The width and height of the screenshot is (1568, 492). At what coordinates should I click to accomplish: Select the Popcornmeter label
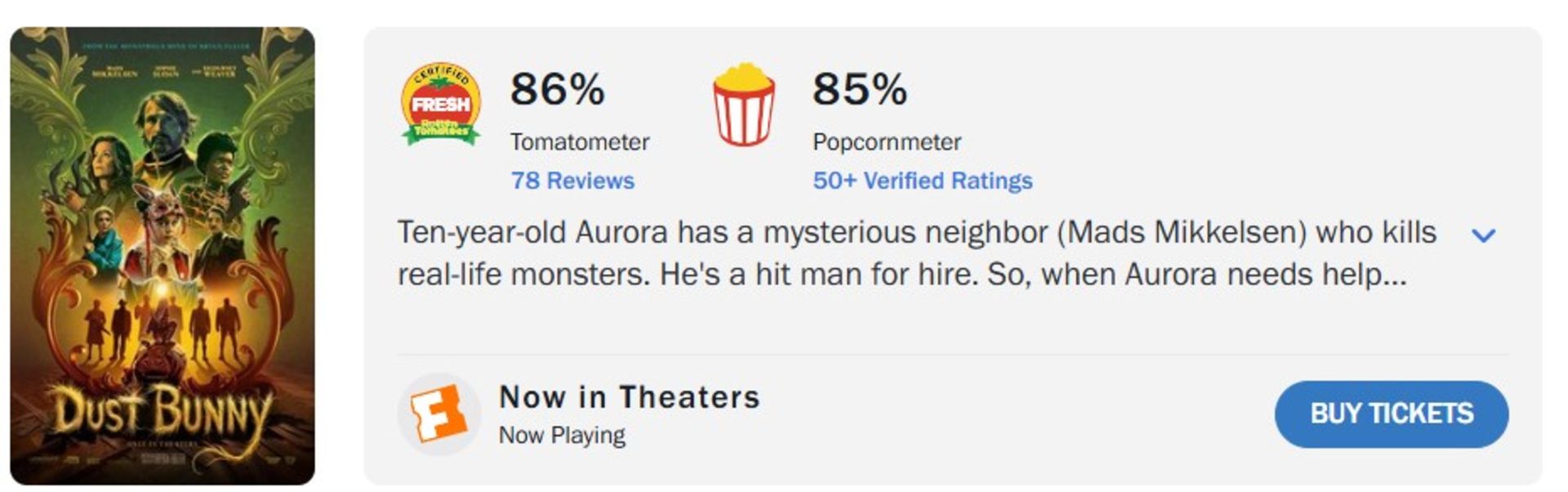coord(887,142)
